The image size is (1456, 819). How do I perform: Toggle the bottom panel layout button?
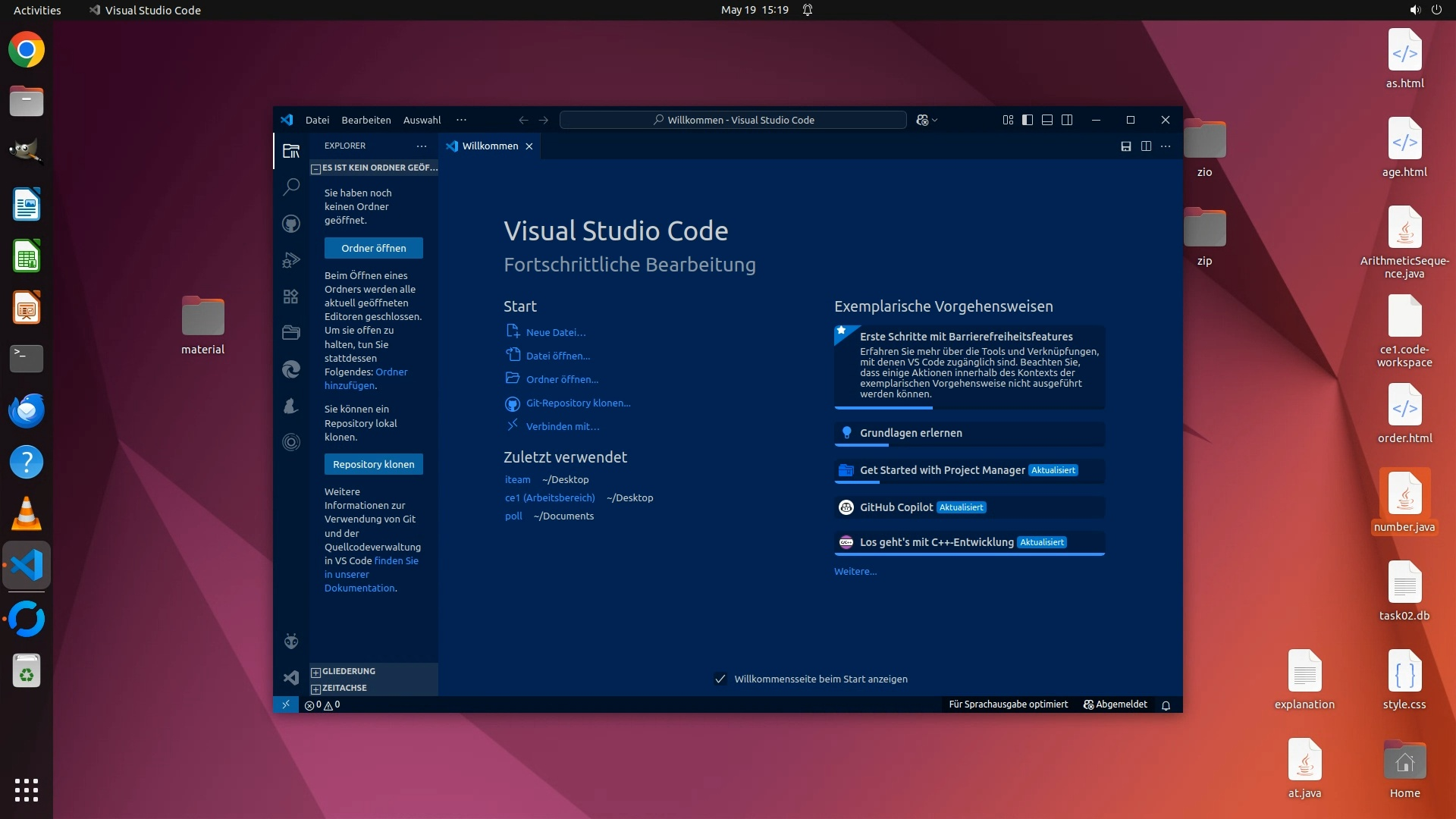point(1047,120)
